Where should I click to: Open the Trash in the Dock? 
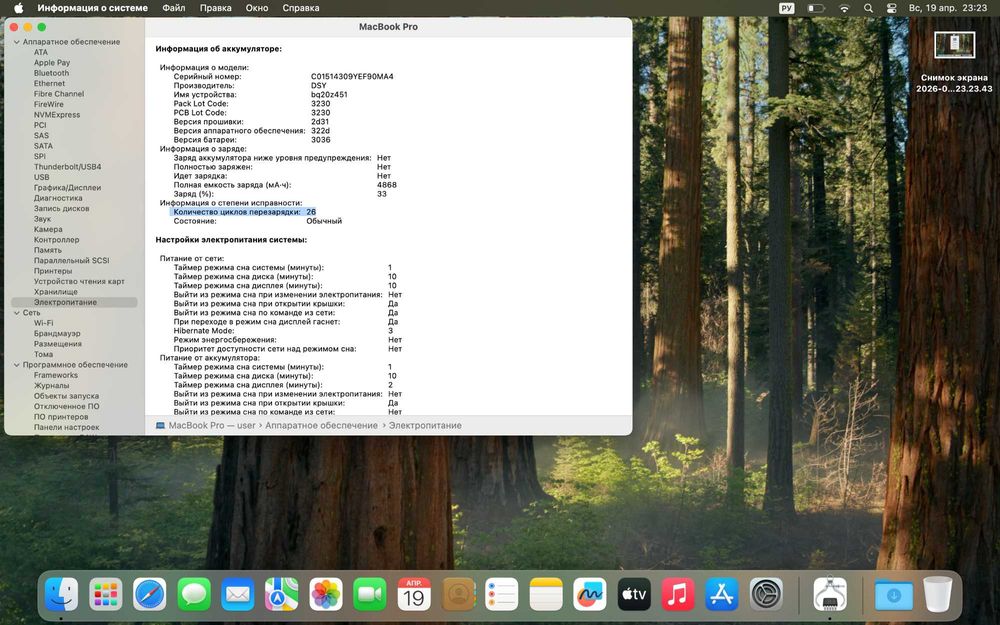(x=938, y=594)
